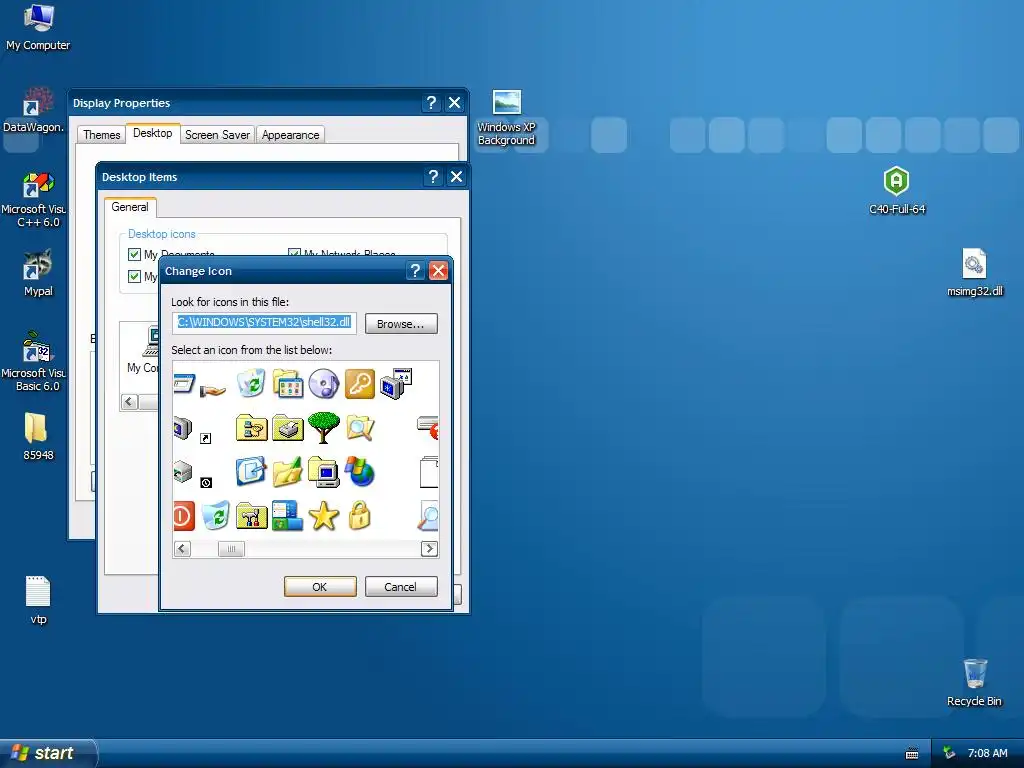This screenshot has width=1024, height=768.
Task: Toggle the My Network Places checkbox
Action: point(295,253)
